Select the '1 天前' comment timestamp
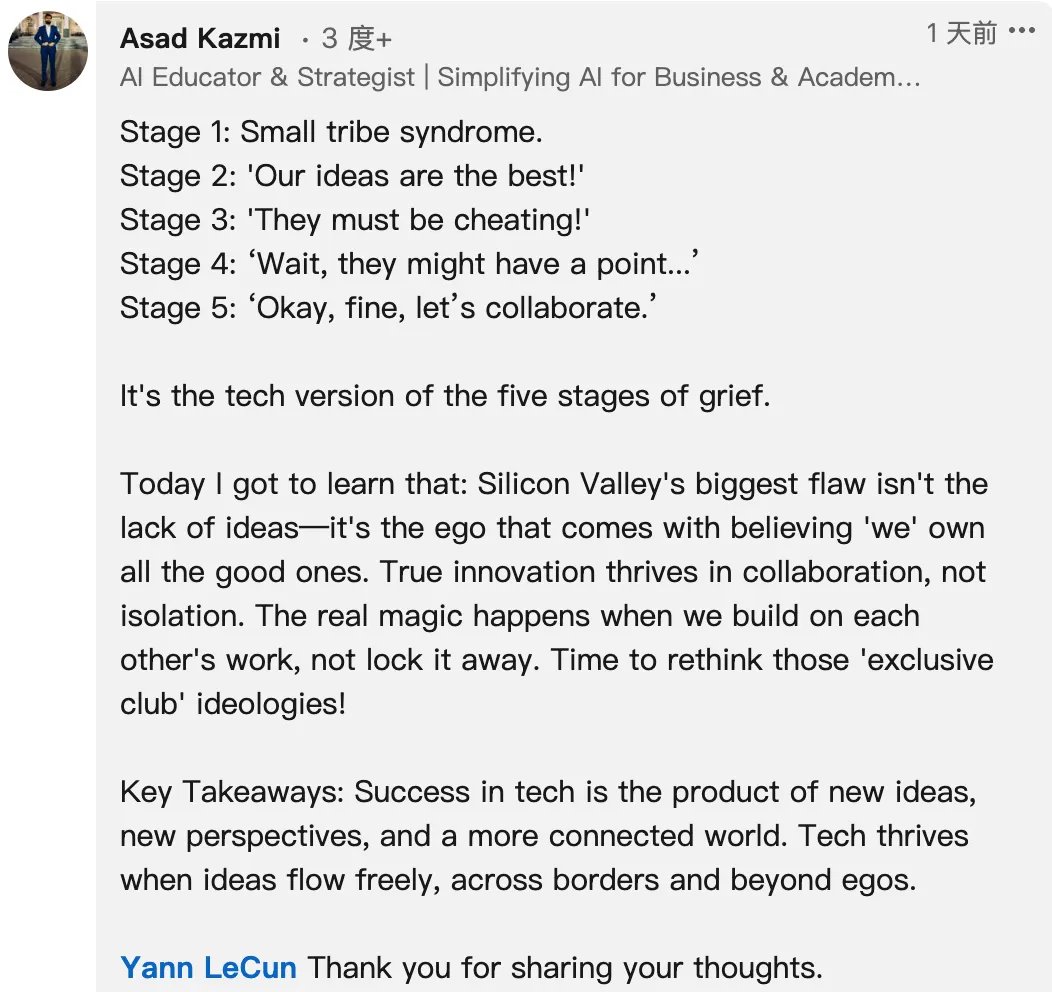Viewport: 1052px width, 992px height. point(961,33)
